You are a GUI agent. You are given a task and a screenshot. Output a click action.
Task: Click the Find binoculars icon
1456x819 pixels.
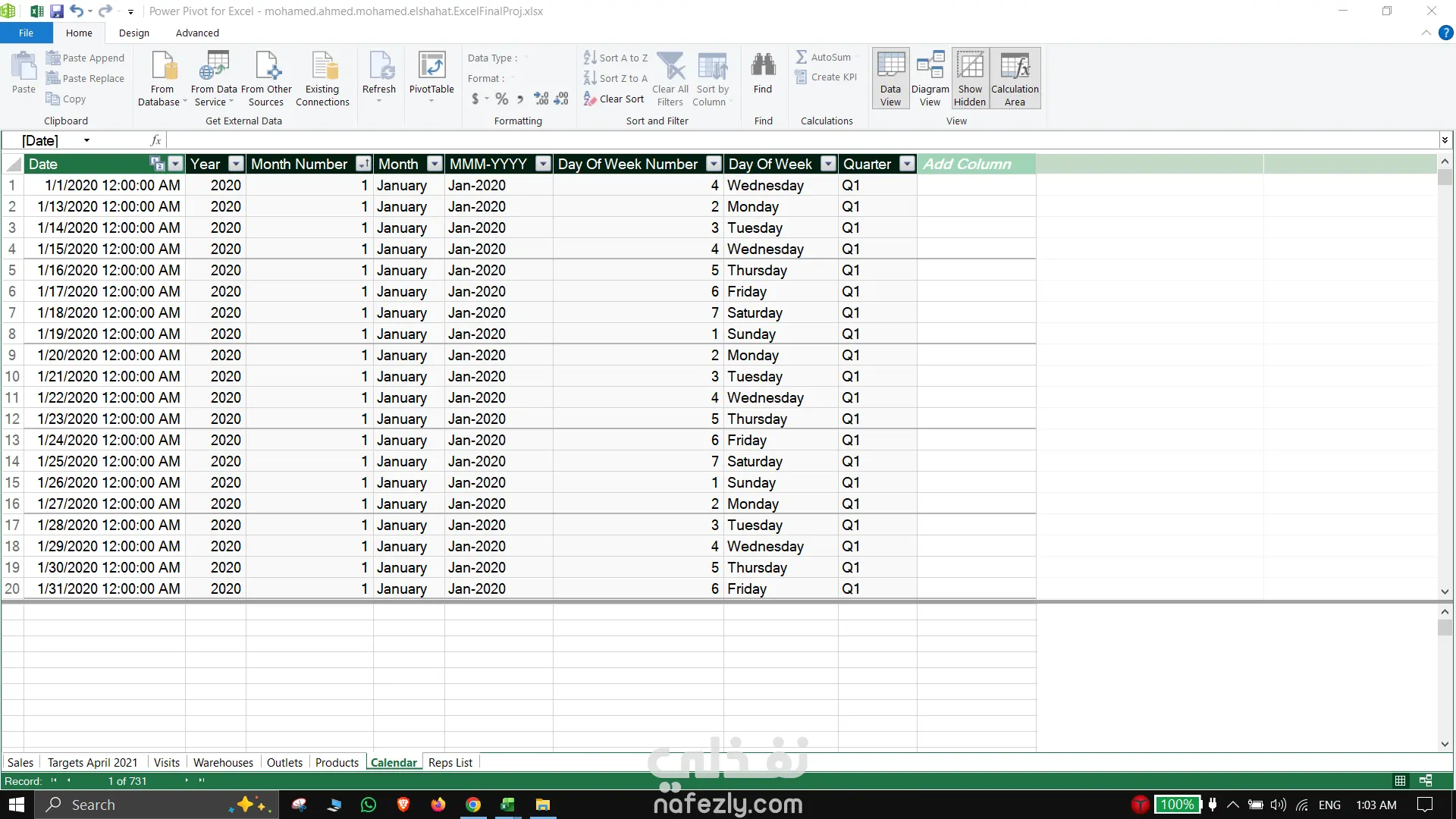763,67
